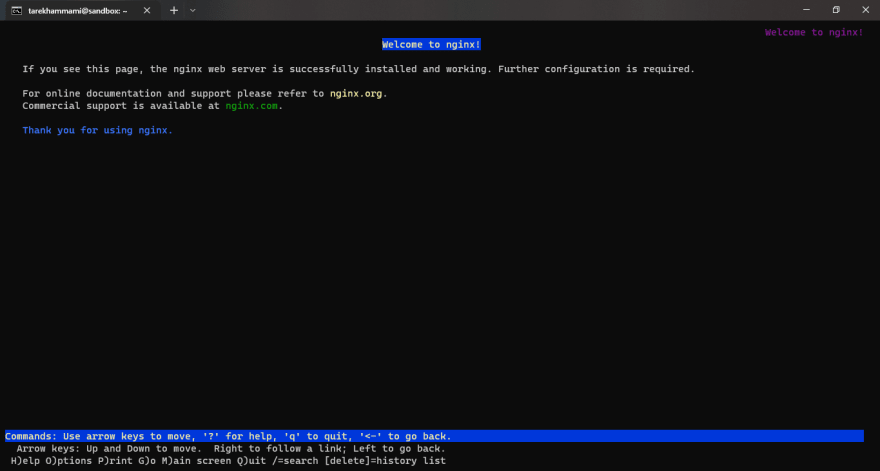Click the 'Arrow keys: Up and Down' help line
880x471 pixels.
231,449
